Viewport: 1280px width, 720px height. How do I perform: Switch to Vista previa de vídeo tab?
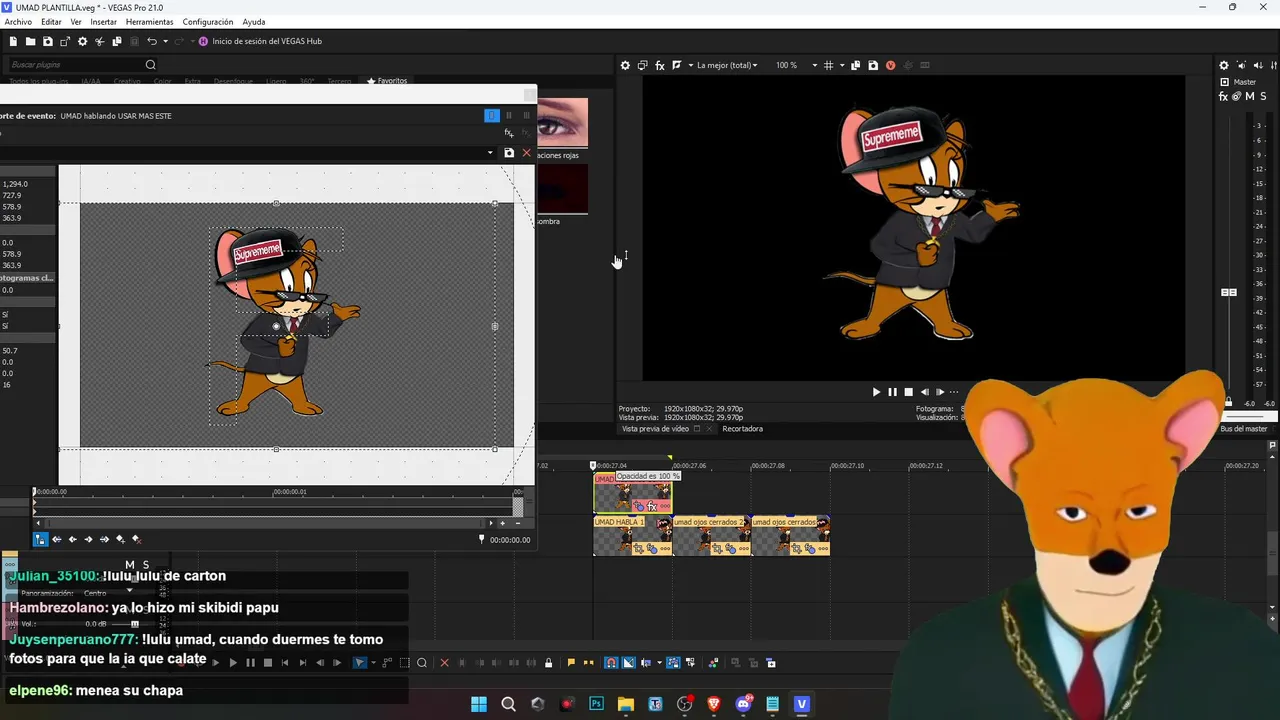coord(655,429)
